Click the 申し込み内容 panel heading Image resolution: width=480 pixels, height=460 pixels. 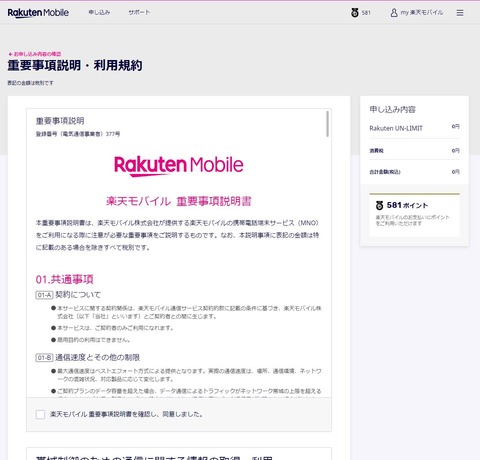(x=393, y=109)
